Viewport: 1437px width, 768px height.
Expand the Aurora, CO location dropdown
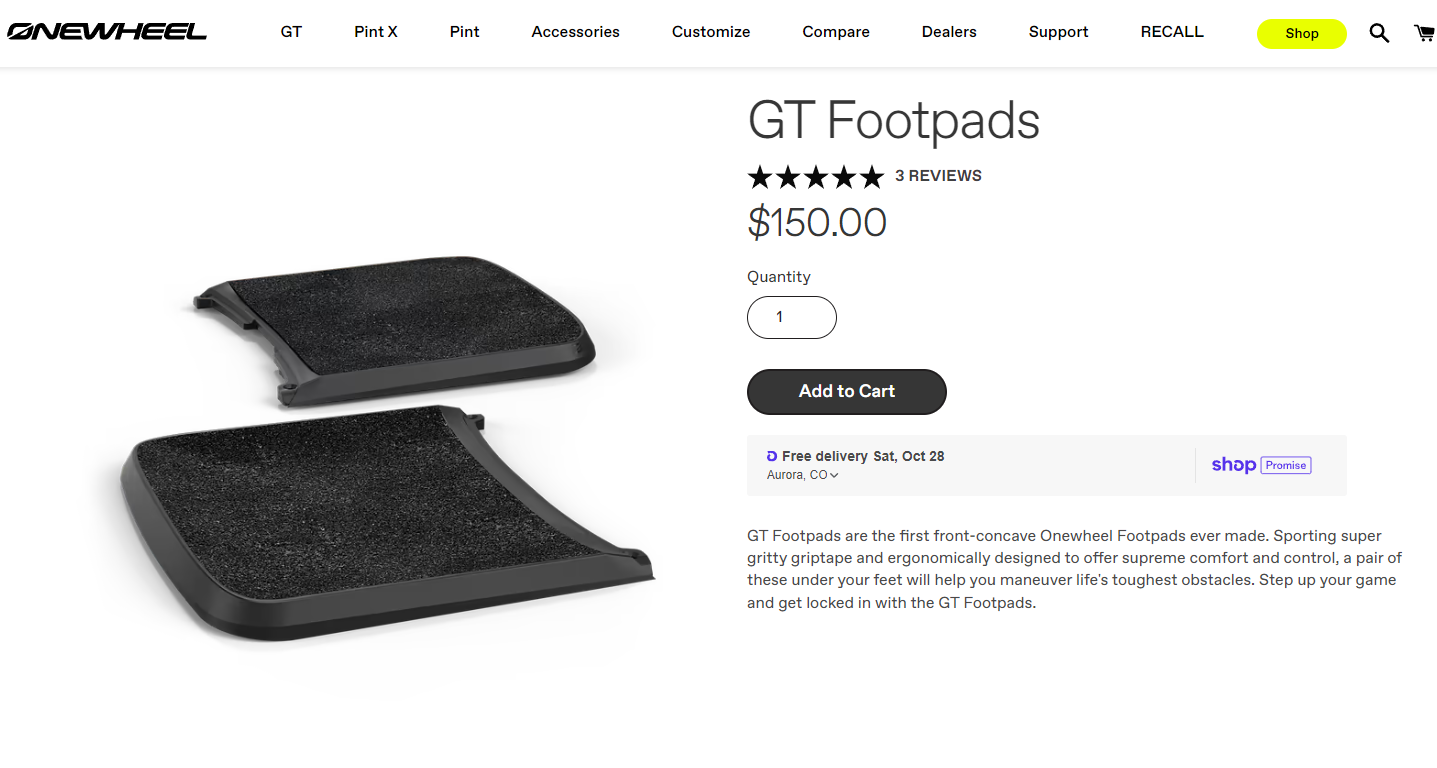coord(803,475)
